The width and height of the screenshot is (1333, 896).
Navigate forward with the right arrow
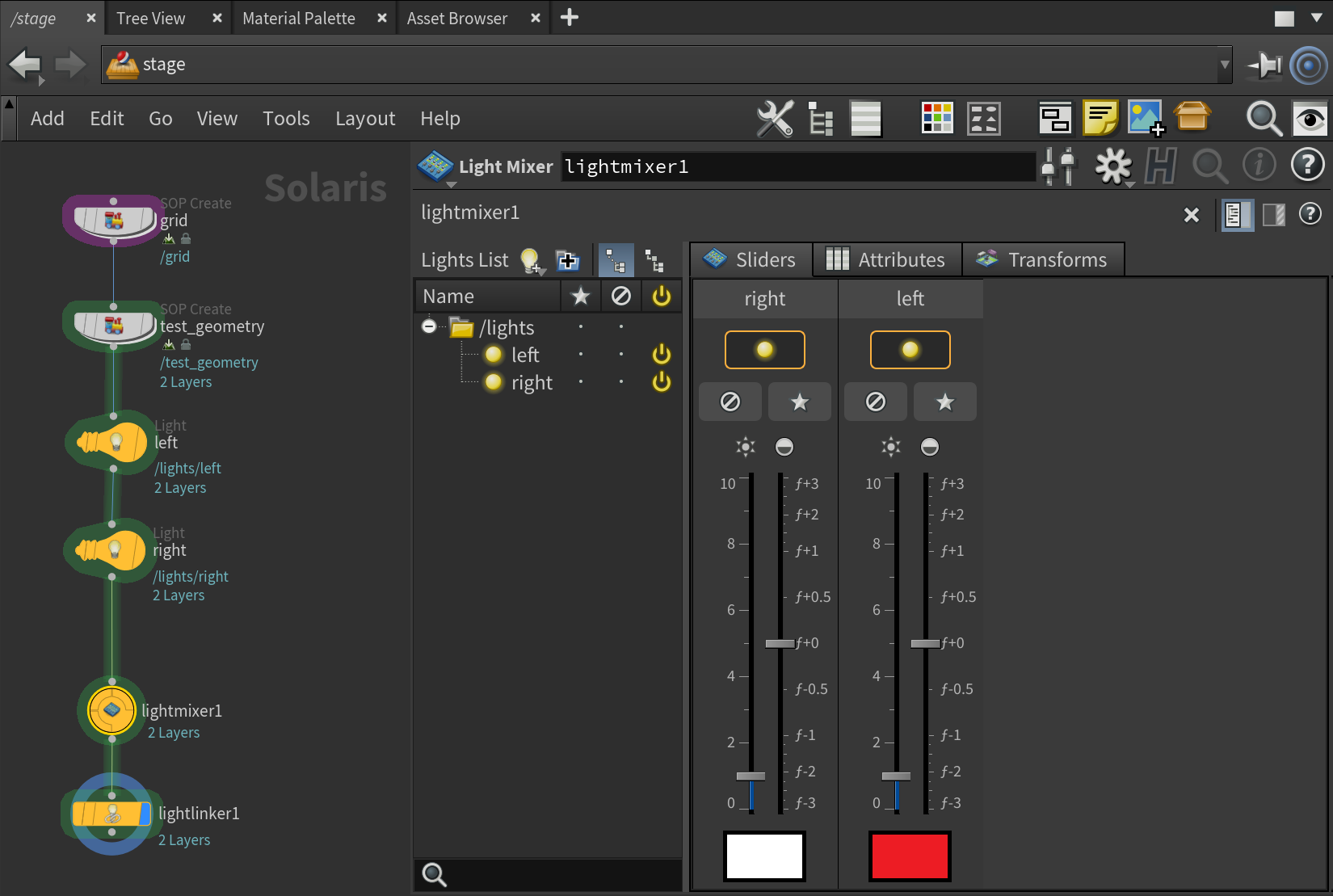(70, 65)
